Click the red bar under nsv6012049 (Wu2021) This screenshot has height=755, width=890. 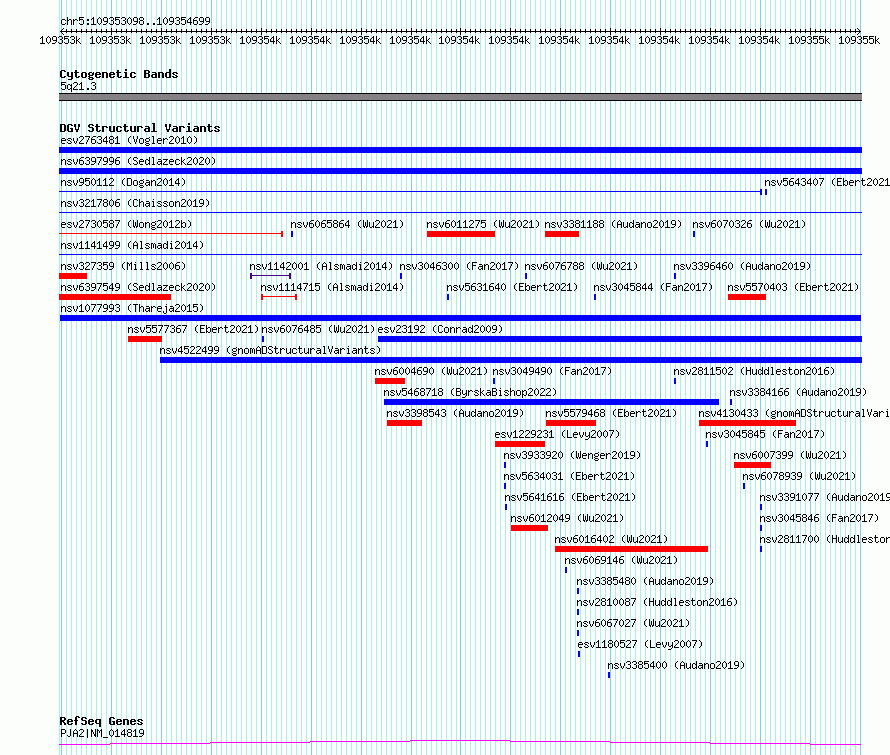[529, 528]
